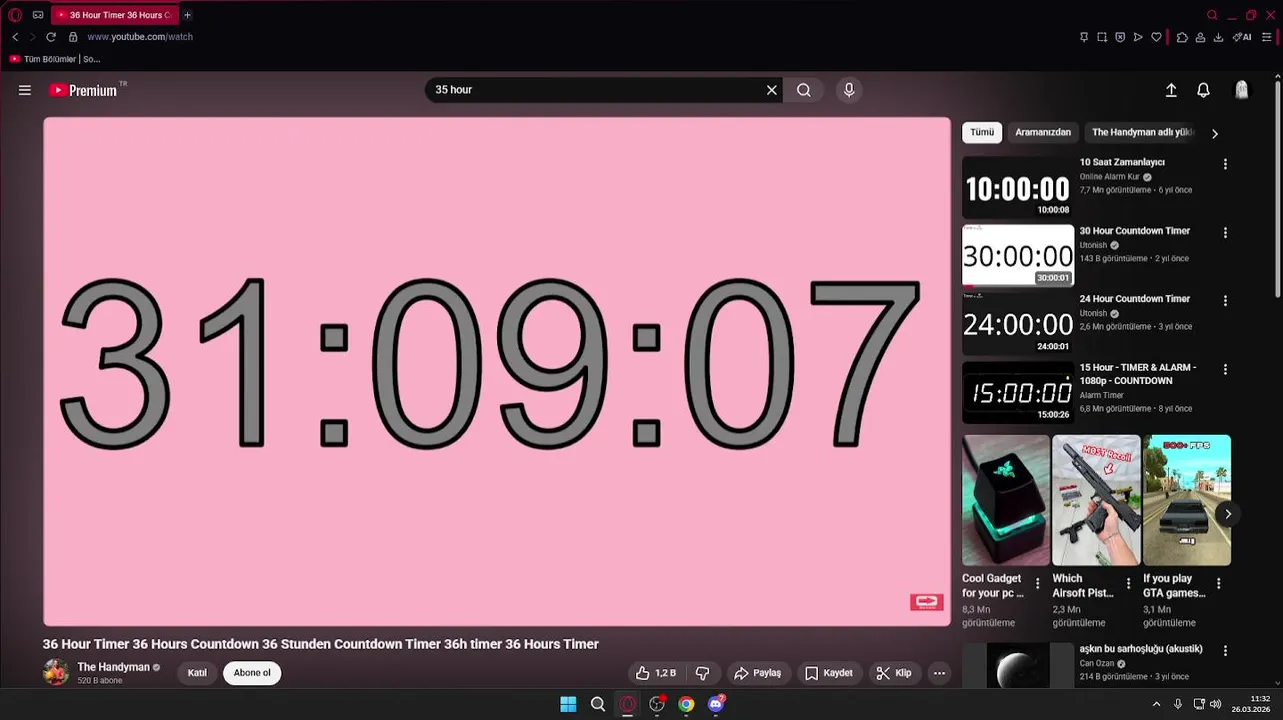The image size is (1283, 720).
Task: Open YouTube notifications bell
Action: coord(1204,90)
